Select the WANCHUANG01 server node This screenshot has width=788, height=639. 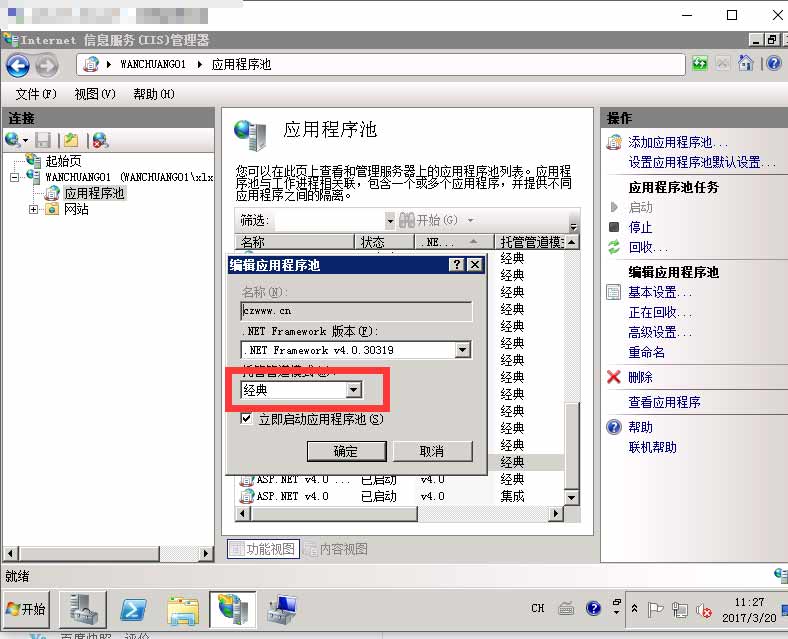click(x=129, y=177)
